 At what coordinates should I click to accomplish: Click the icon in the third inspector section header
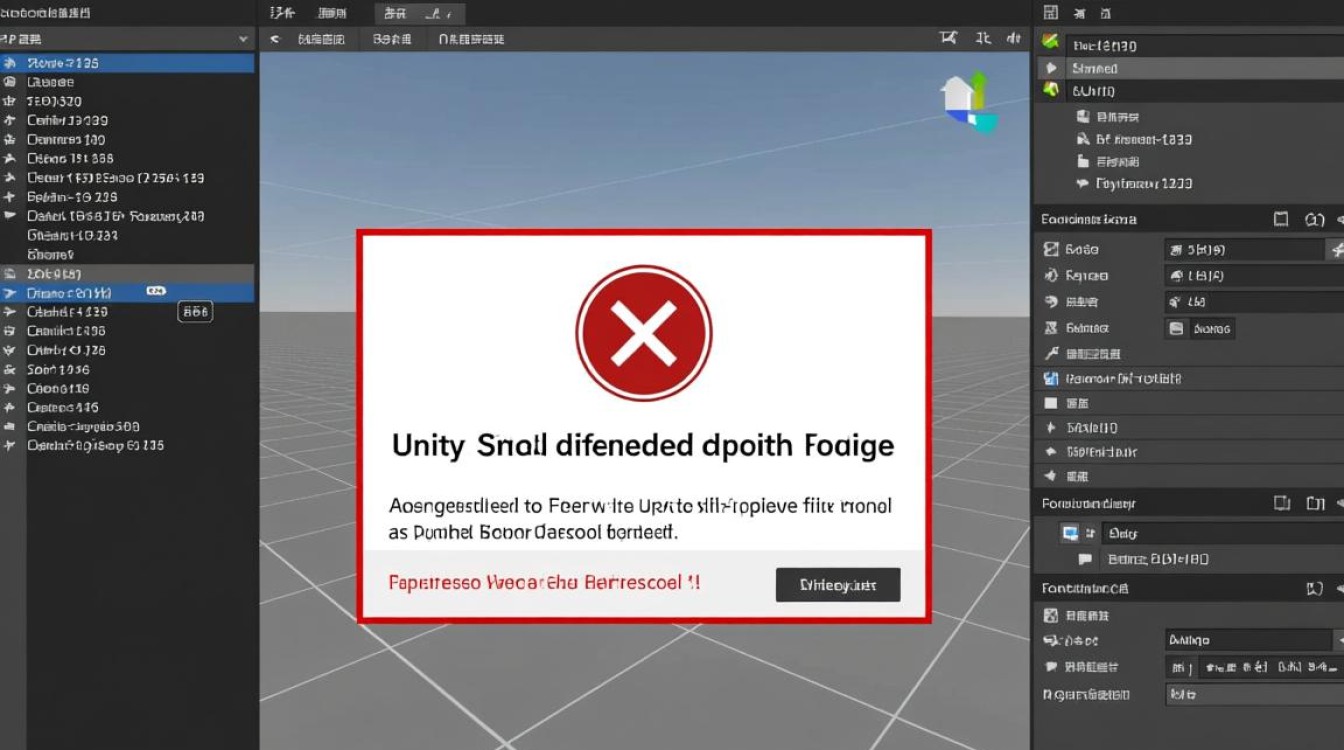[x=1315, y=589]
